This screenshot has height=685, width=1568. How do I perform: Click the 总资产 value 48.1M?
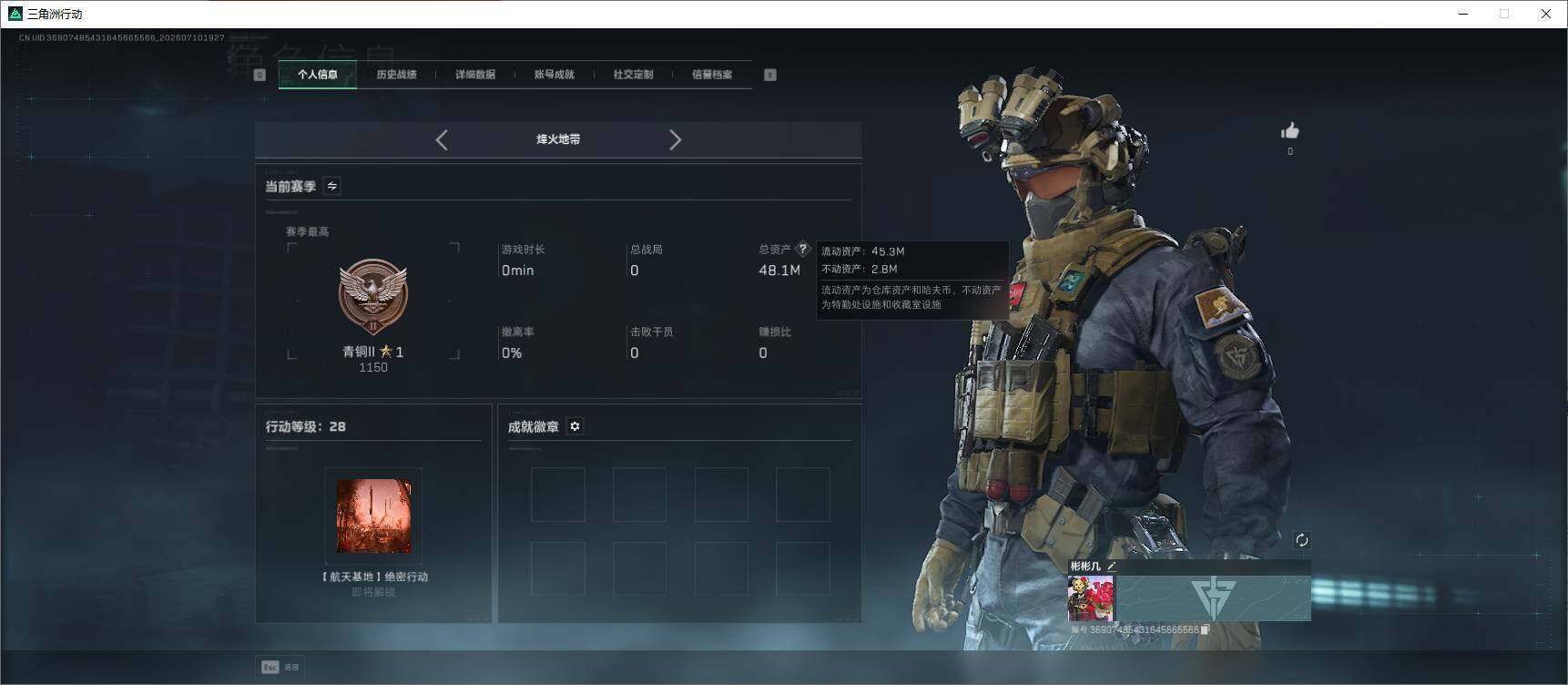coord(779,271)
